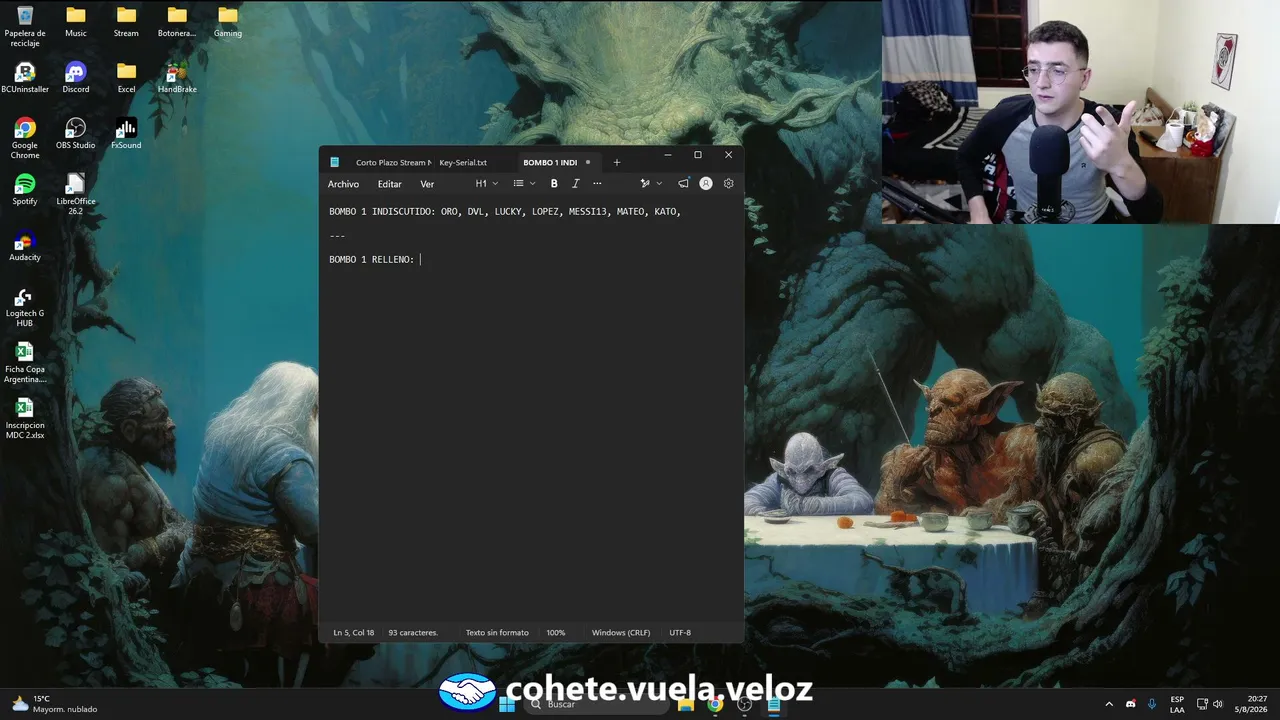The height and width of the screenshot is (720, 1280).
Task: Minimize the Notepad window
Action: [668, 155]
